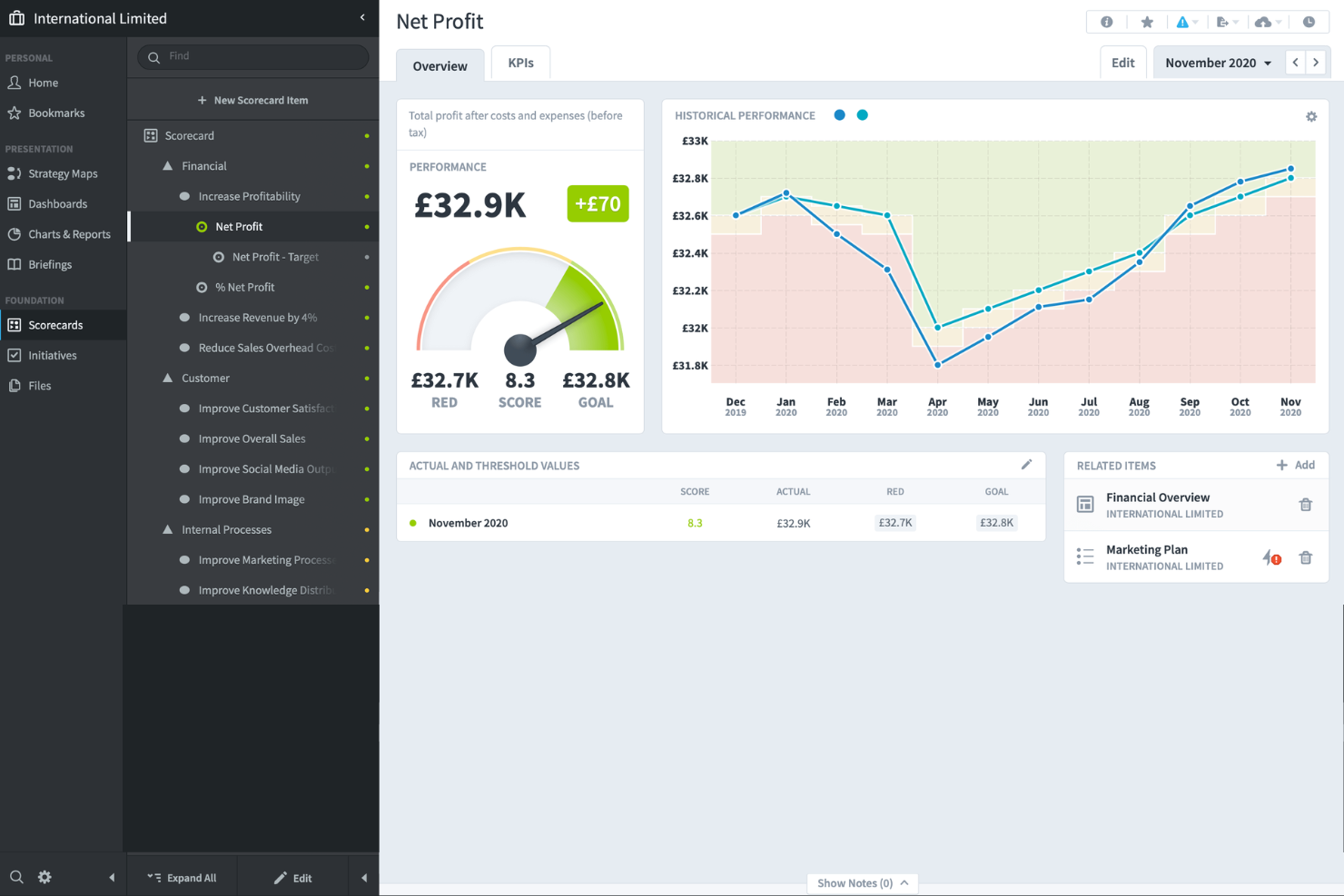Create a New Scorecard Item
This screenshot has width=1344, height=896.
click(x=252, y=100)
